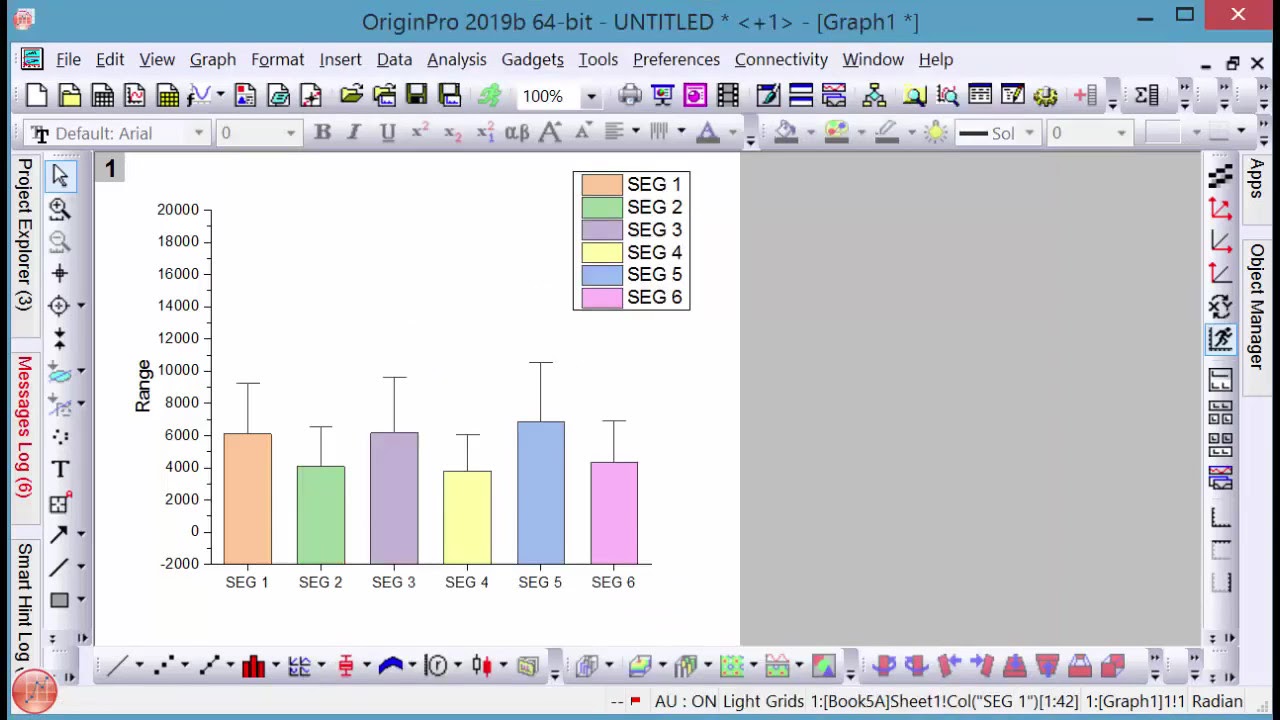The width and height of the screenshot is (1280, 720).
Task: Open the Default: Arial font dropdown
Action: [x=199, y=133]
